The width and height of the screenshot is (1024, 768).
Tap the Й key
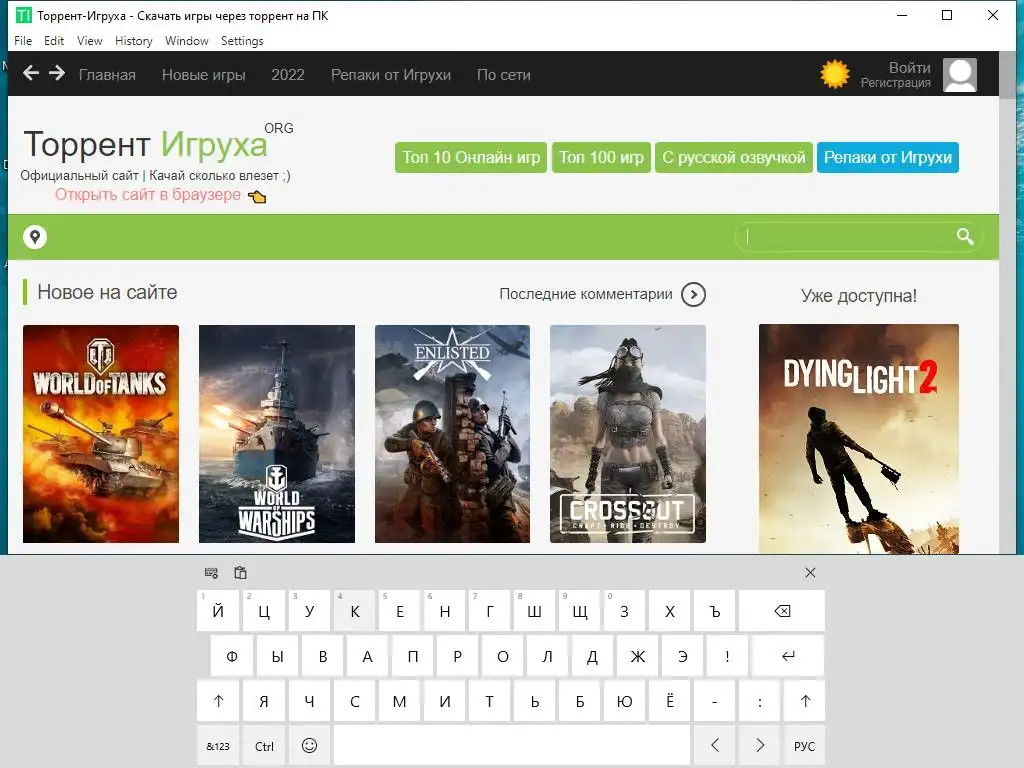point(218,611)
